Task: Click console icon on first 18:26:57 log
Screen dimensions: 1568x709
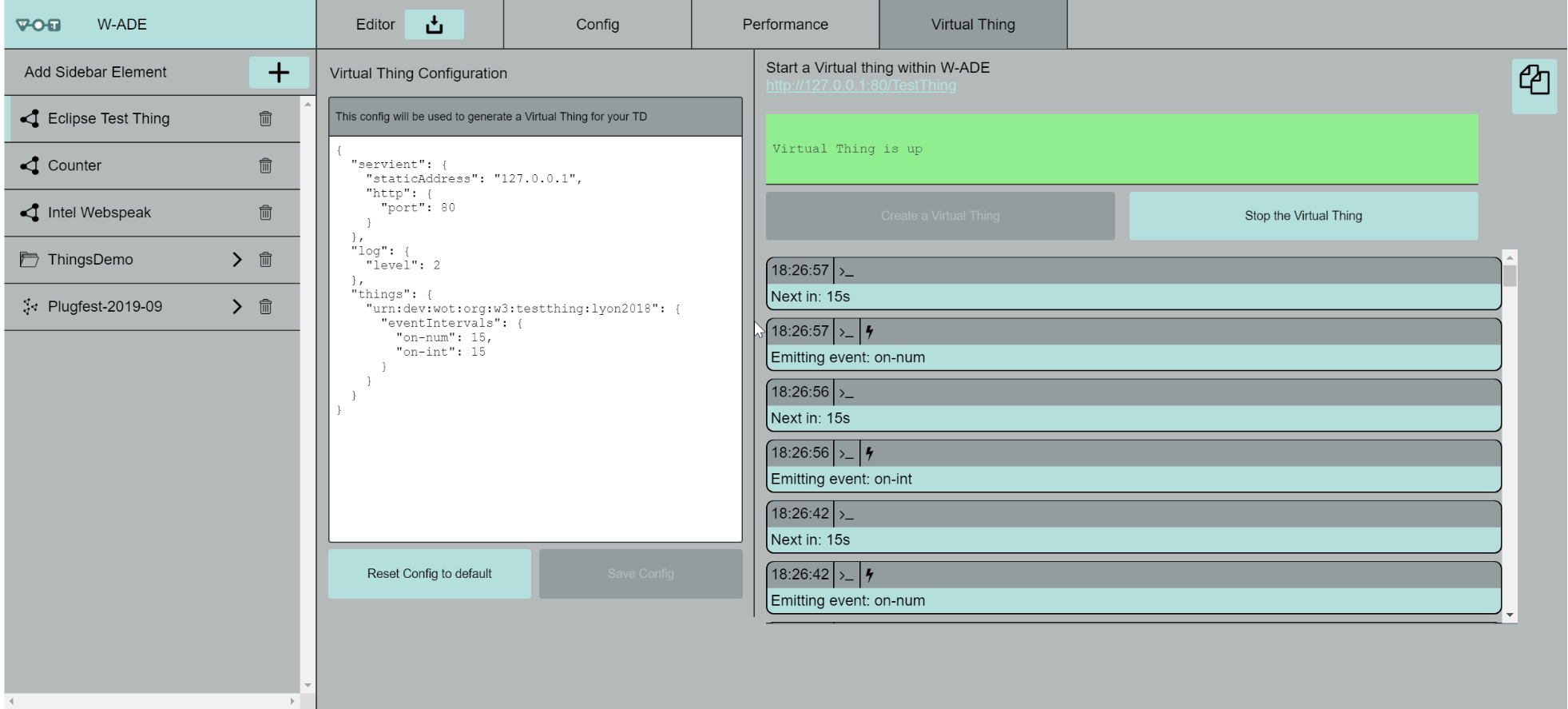Action: point(846,271)
